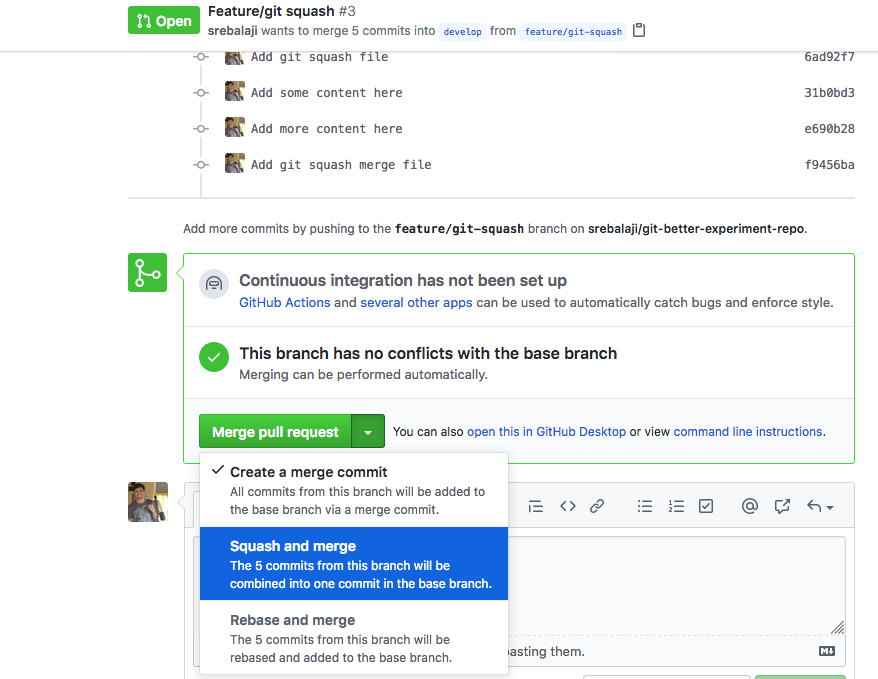Insert a quote block in the comment
878x679 pixels.
point(535,506)
